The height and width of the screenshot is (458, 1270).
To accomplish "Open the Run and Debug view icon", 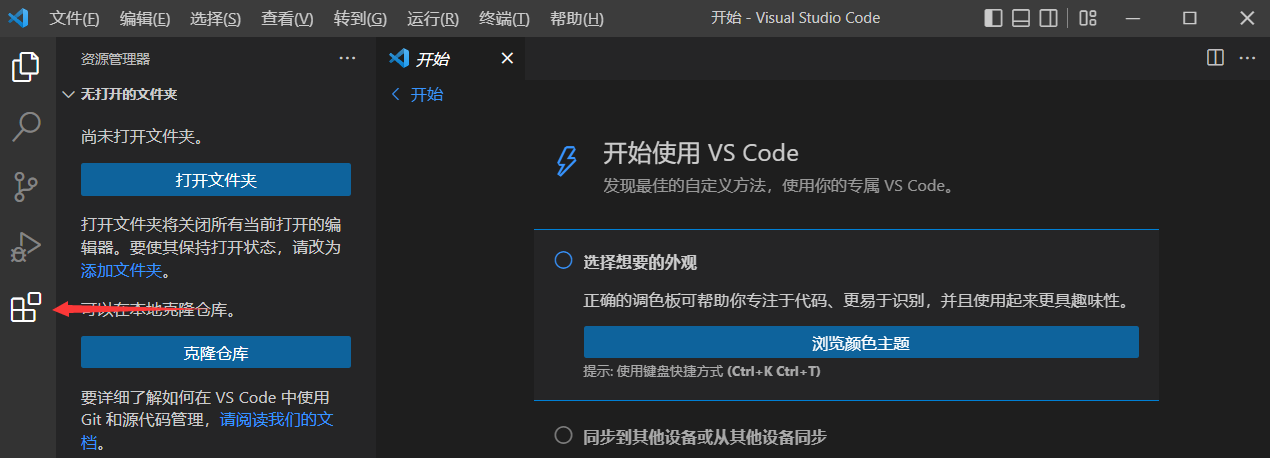I will [26, 246].
